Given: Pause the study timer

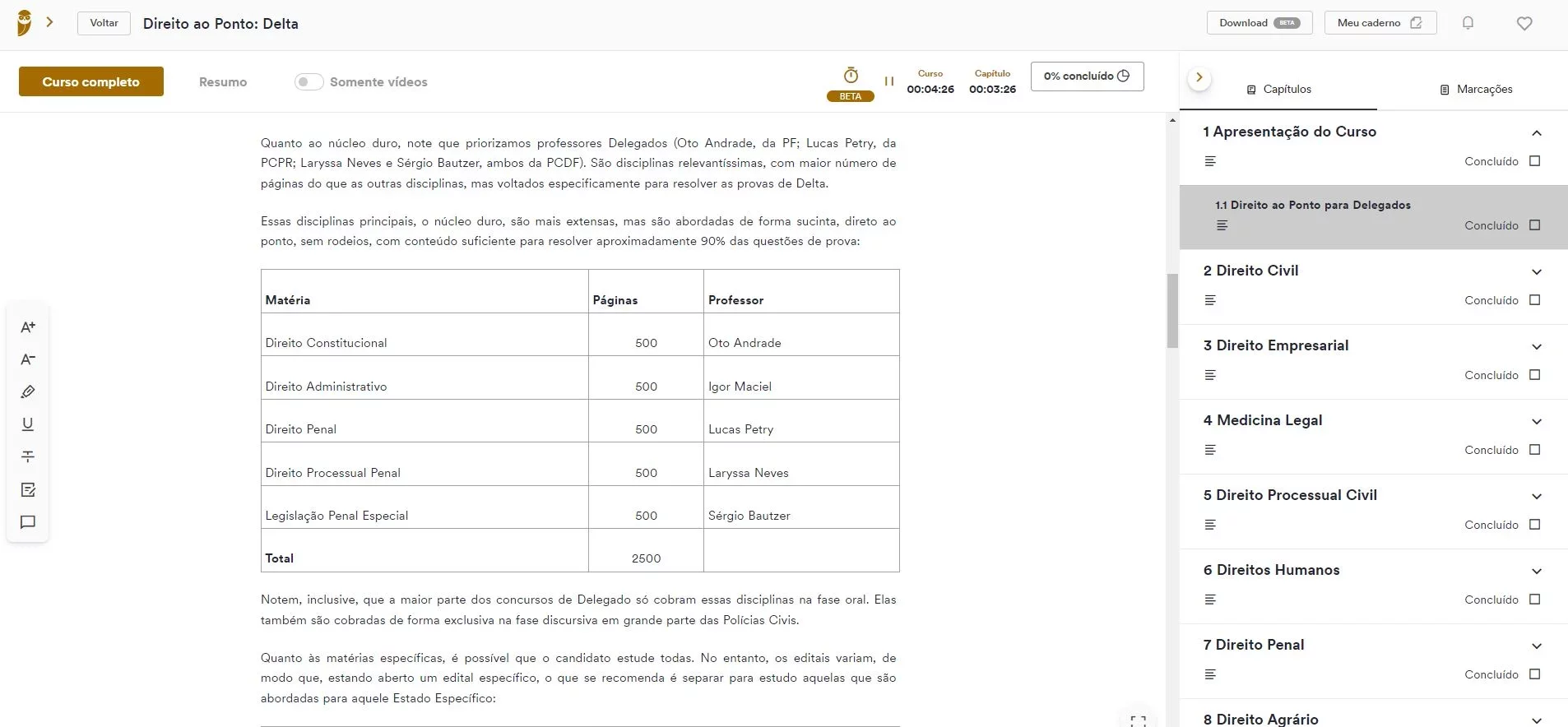Looking at the screenshot, I should pyautogui.click(x=888, y=81).
